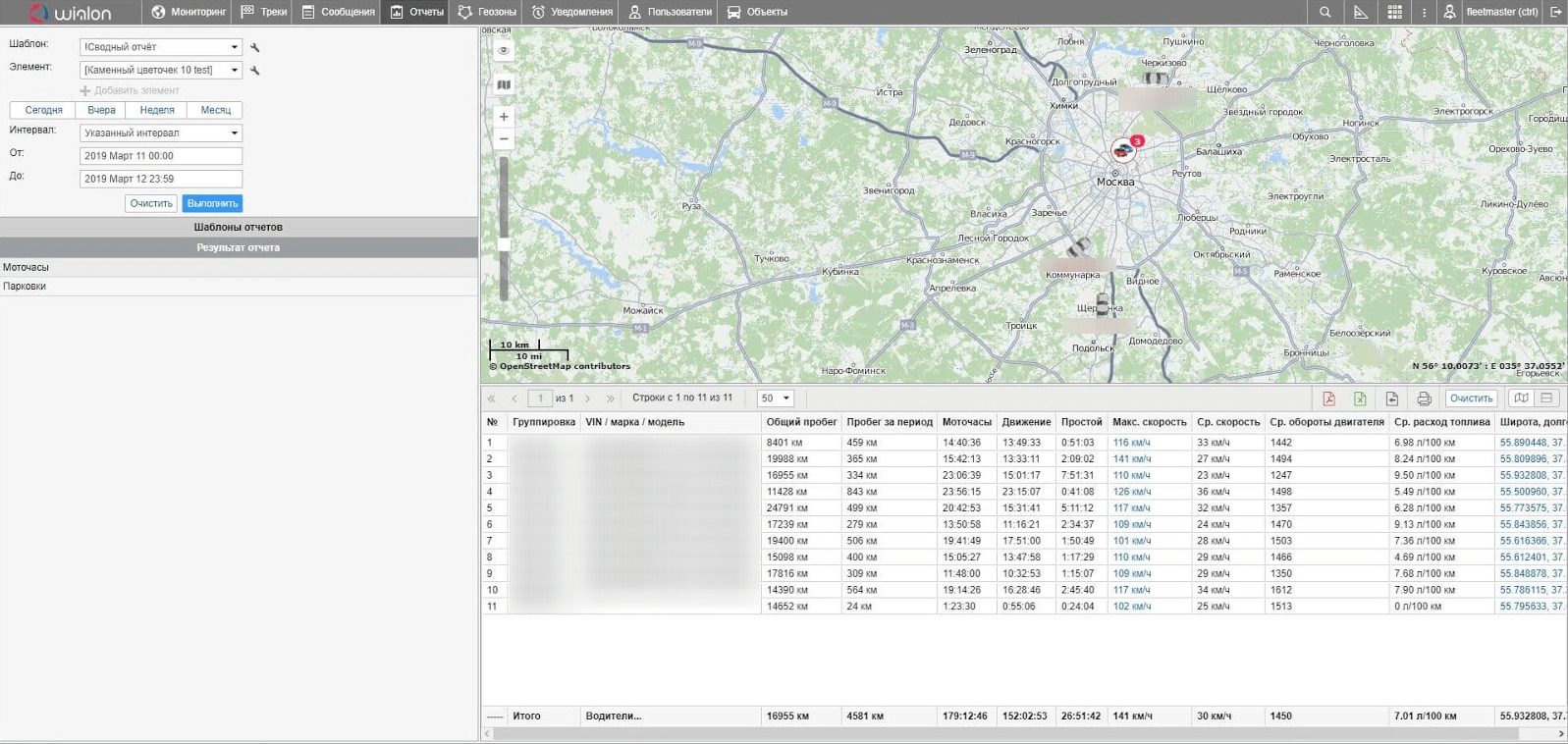The height and width of the screenshot is (744, 1568).
Task: Edit template with wrench icon beside Шаблон
Action: pos(255,47)
